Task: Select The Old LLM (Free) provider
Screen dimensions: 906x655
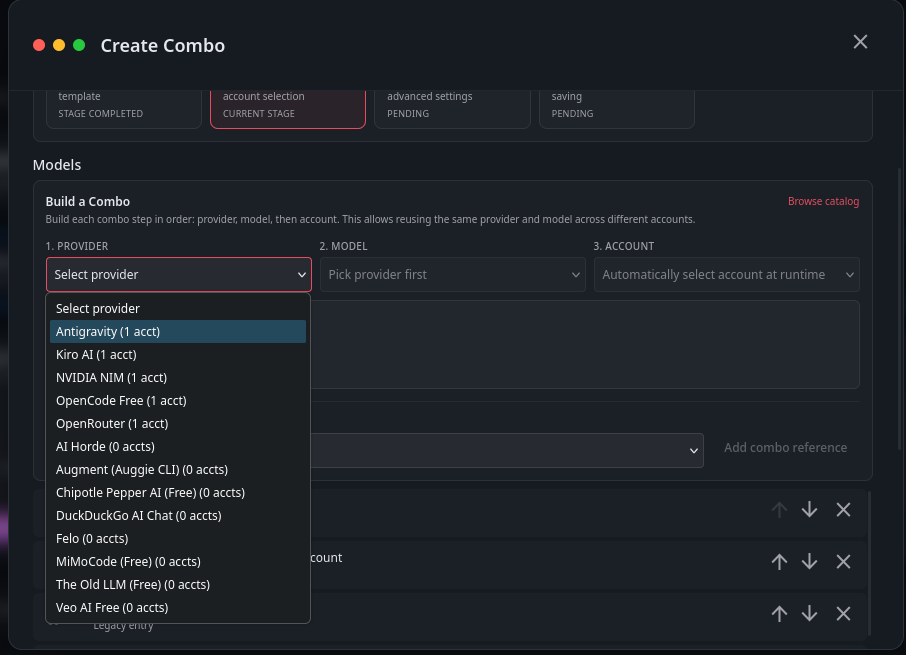Action: 178,585
